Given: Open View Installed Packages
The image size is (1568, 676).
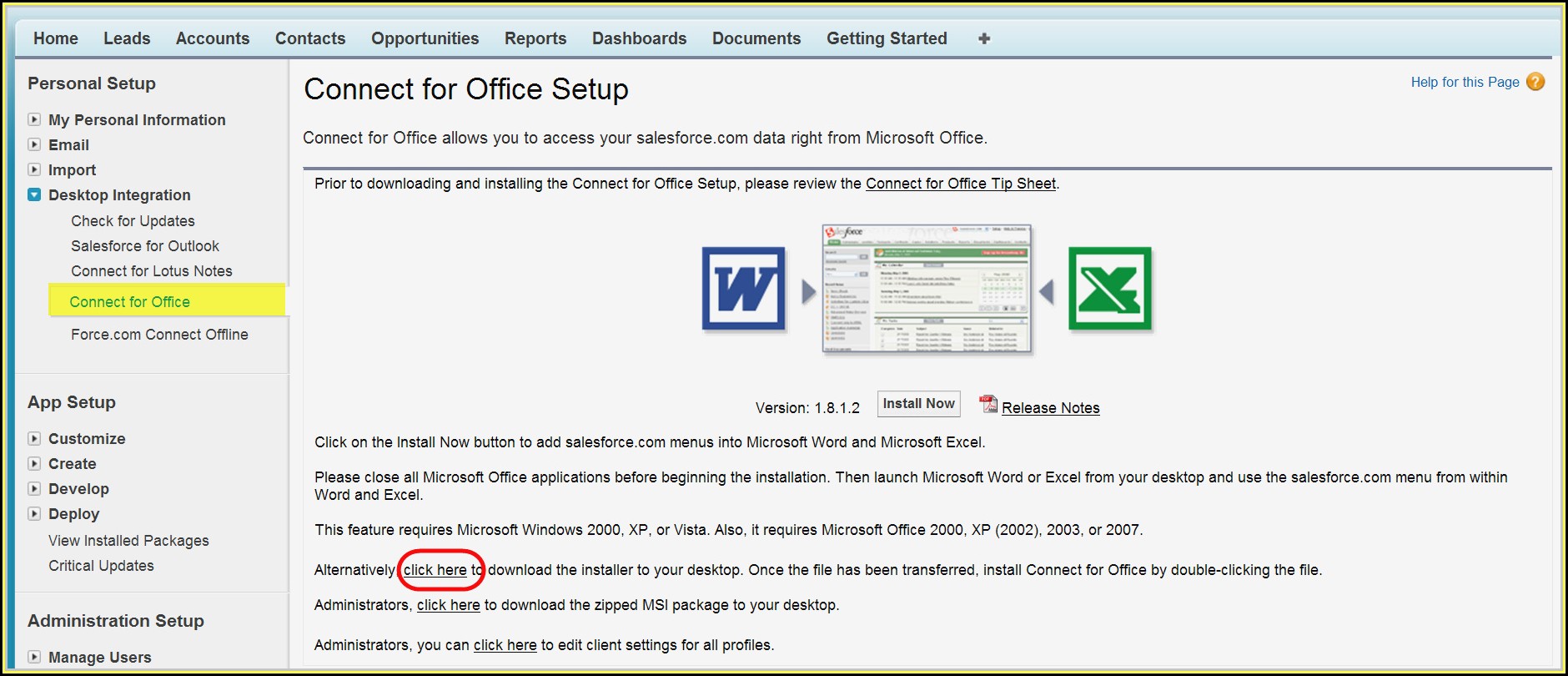Looking at the screenshot, I should tap(128, 541).
